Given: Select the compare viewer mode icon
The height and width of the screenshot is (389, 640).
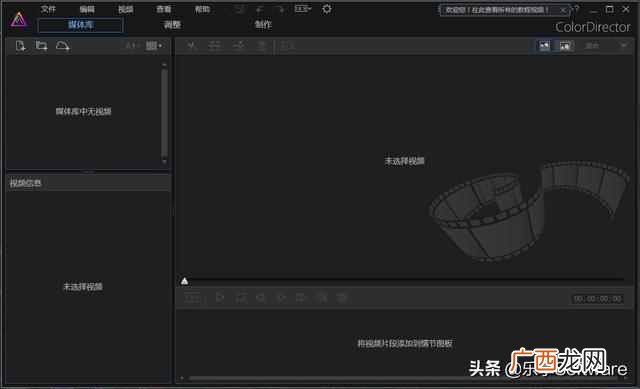Looking at the screenshot, I should click(565, 46).
